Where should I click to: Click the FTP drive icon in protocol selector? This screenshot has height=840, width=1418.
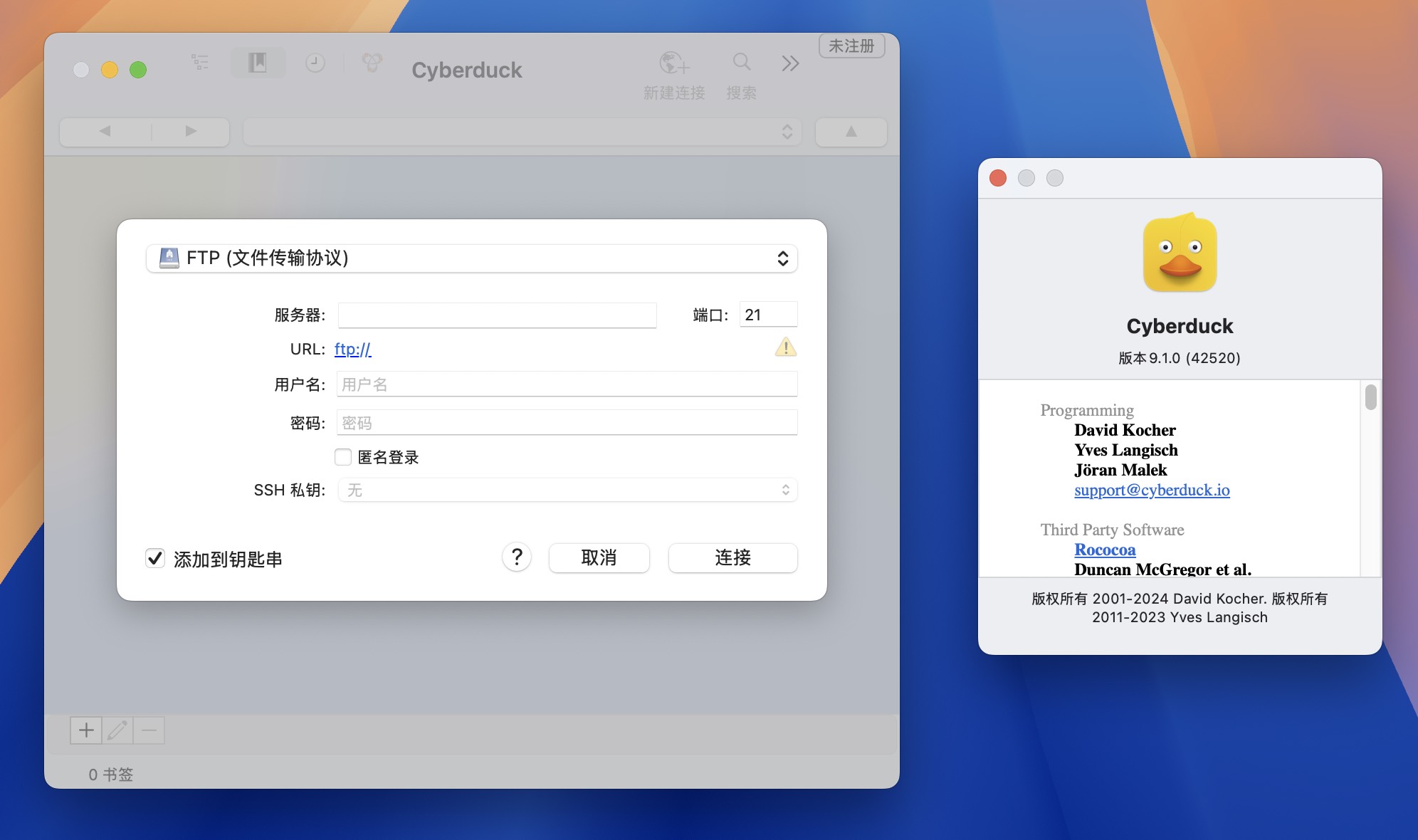pyautogui.click(x=169, y=258)
